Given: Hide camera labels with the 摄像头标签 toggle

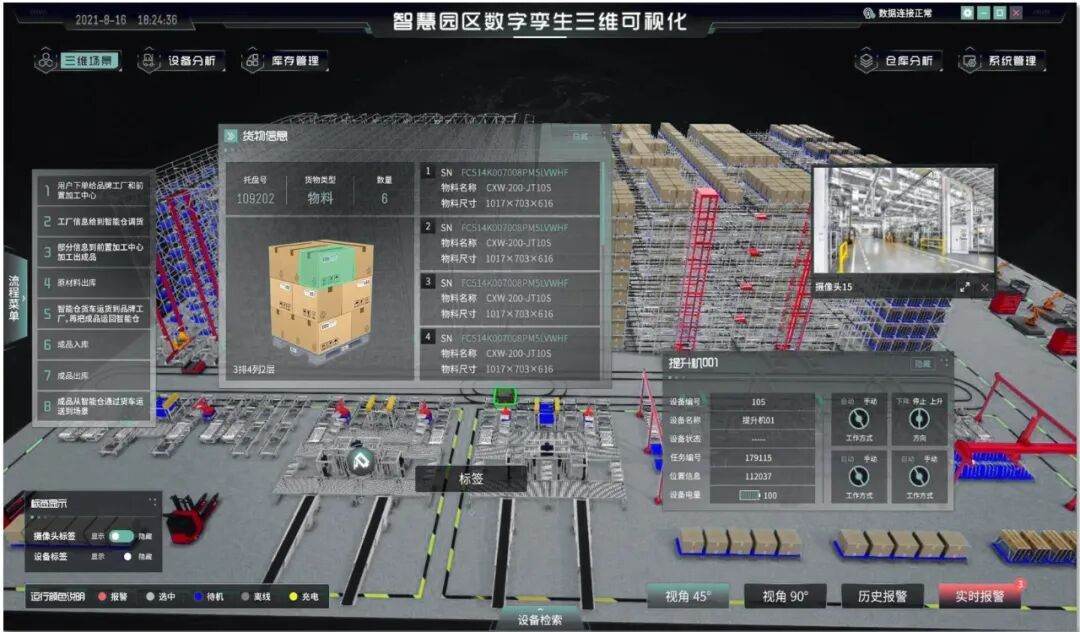Looking at the screenshot, I should tap(121, 536).
